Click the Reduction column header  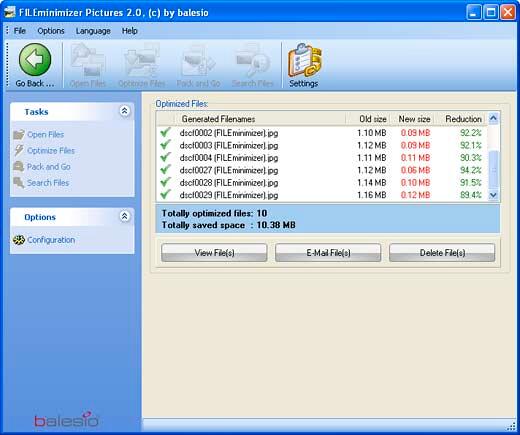tap(463, 119)
